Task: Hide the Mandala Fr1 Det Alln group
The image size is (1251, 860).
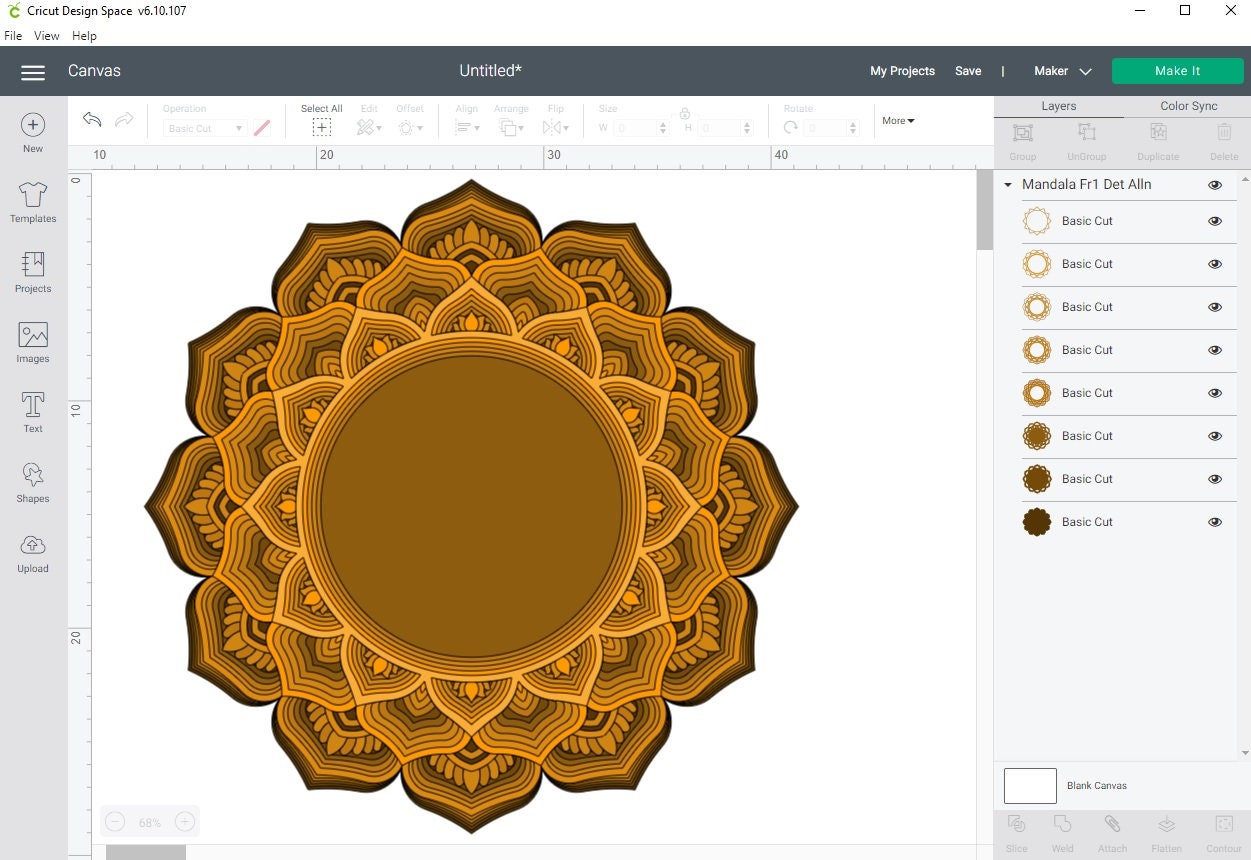Action: (1215, 184)
